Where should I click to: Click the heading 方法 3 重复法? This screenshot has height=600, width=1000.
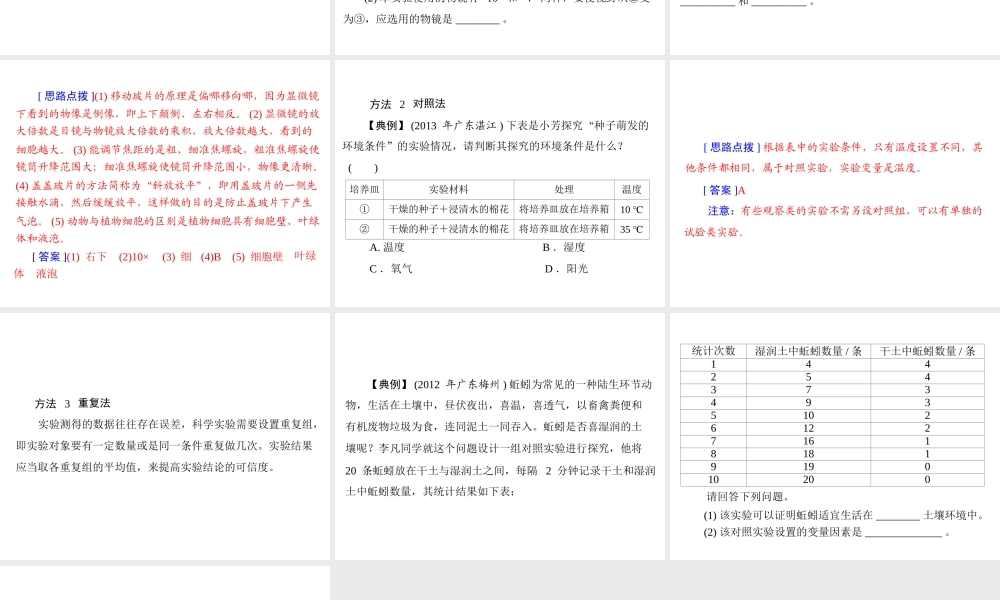click(72, 404)
